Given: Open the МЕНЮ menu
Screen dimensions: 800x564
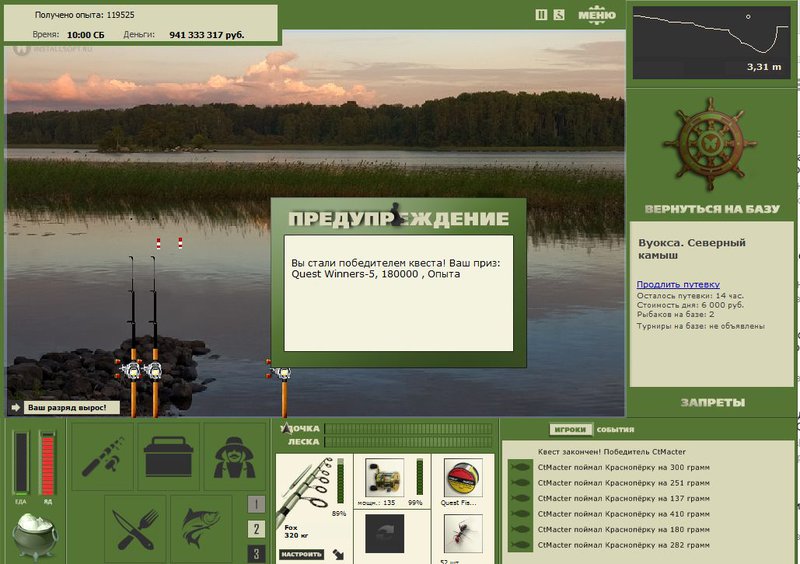Looking at the screenshot, I should (596, 15).
